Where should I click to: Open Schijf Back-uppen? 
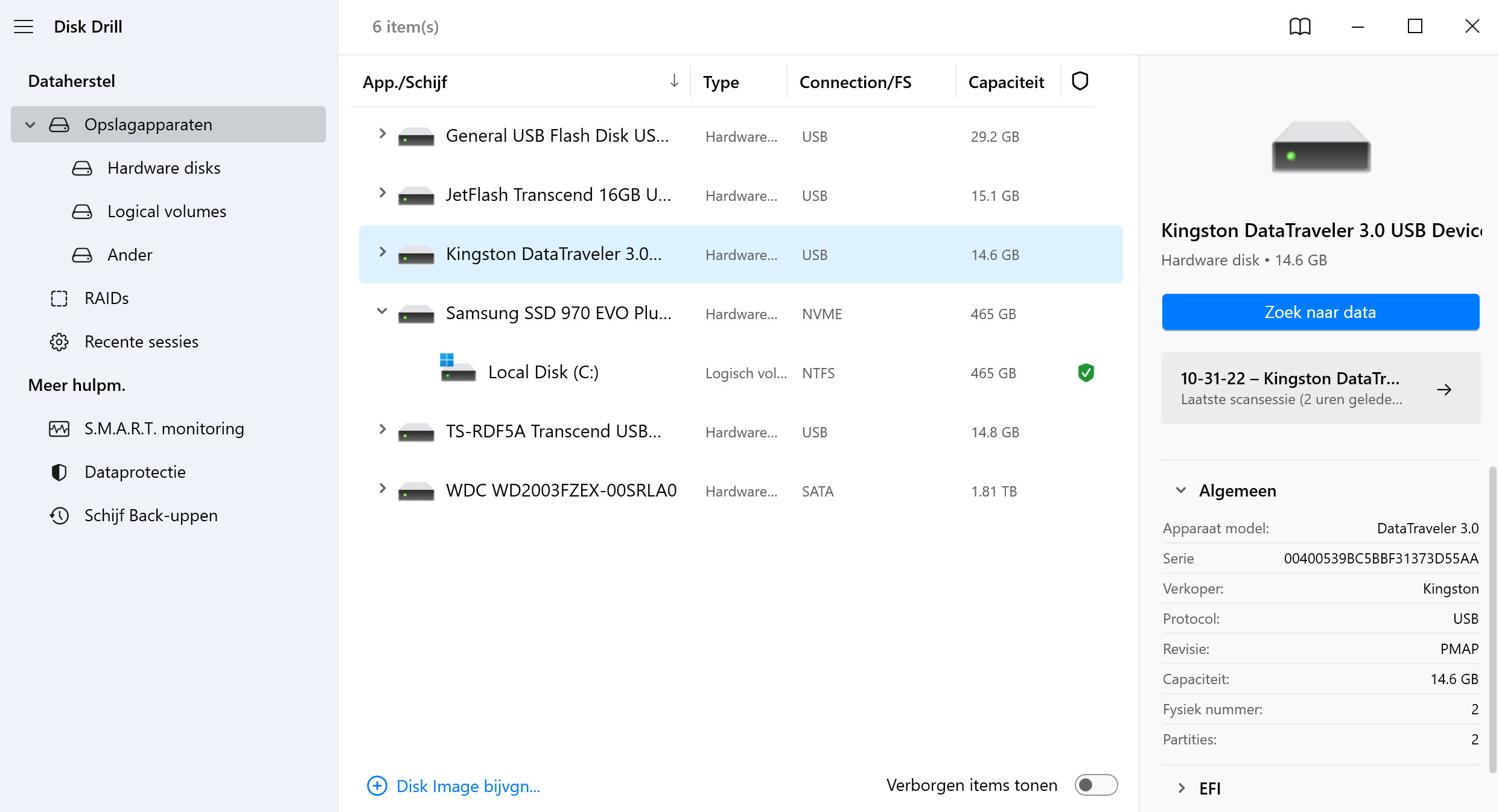click(x=151, y=516)
